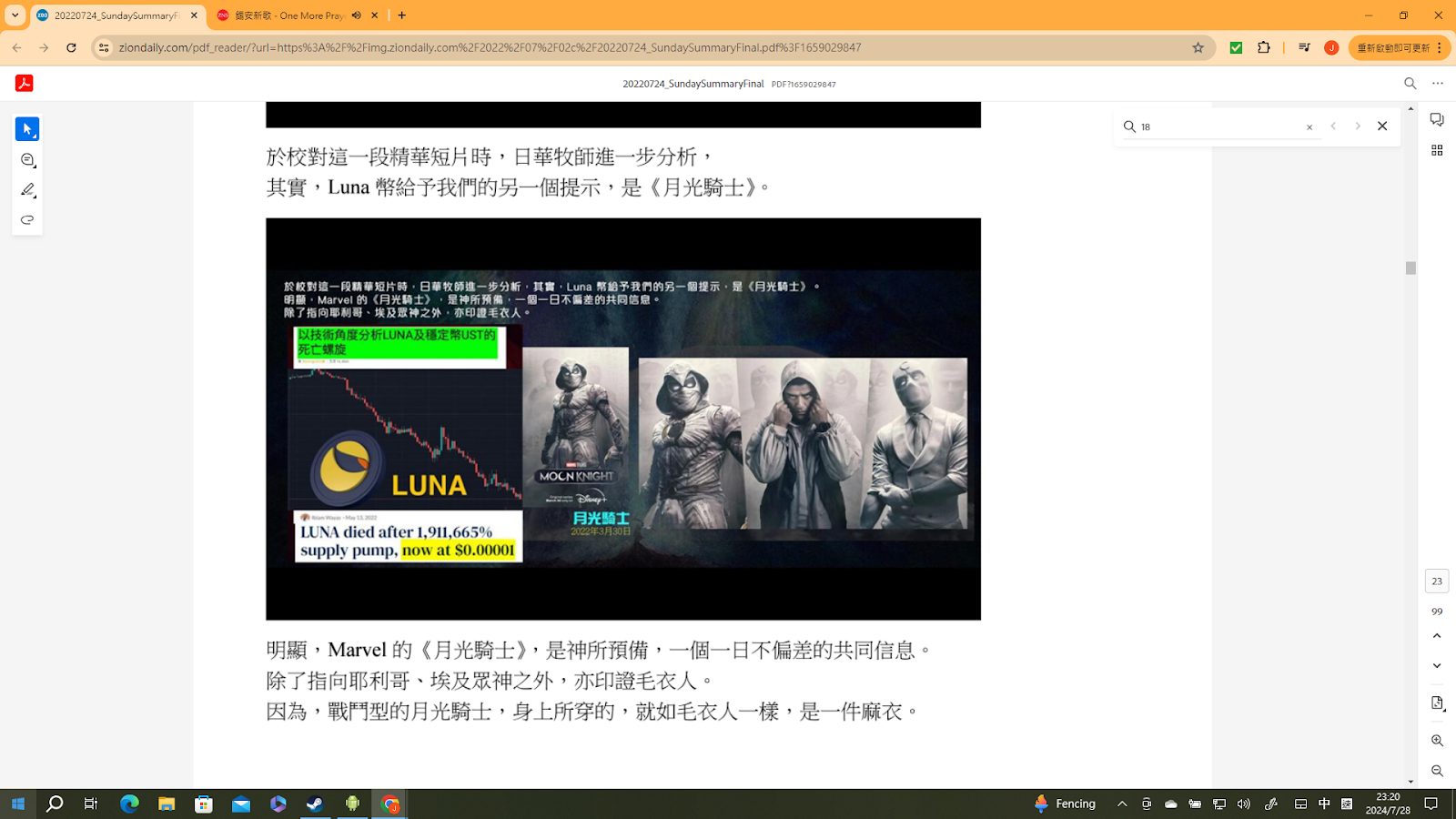The image size is (1456, 819).
Task: Open a new browser tab
Action: tap(402, 15)
